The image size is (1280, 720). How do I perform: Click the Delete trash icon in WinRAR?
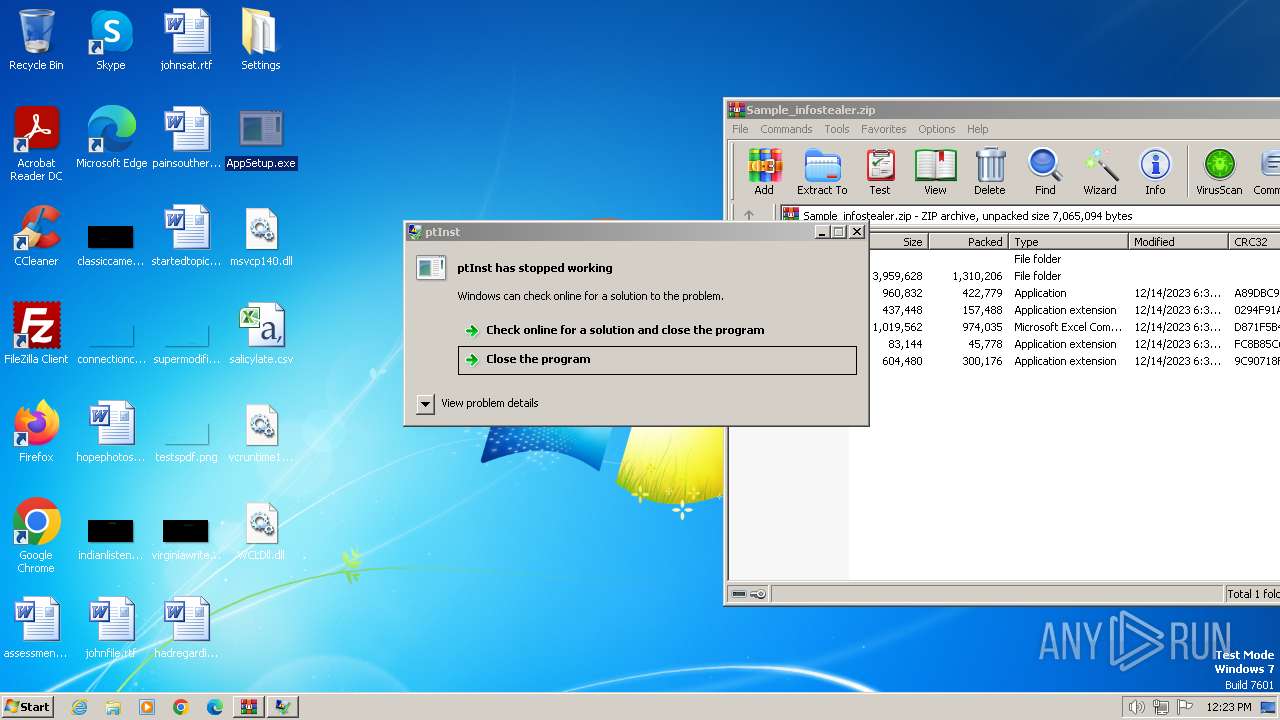click(990, 171)
